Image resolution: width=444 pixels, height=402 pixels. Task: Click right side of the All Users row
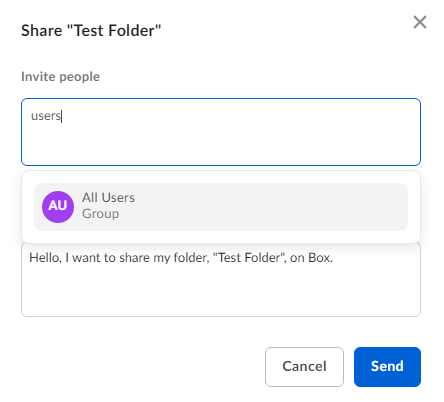(x=333, y=207)
